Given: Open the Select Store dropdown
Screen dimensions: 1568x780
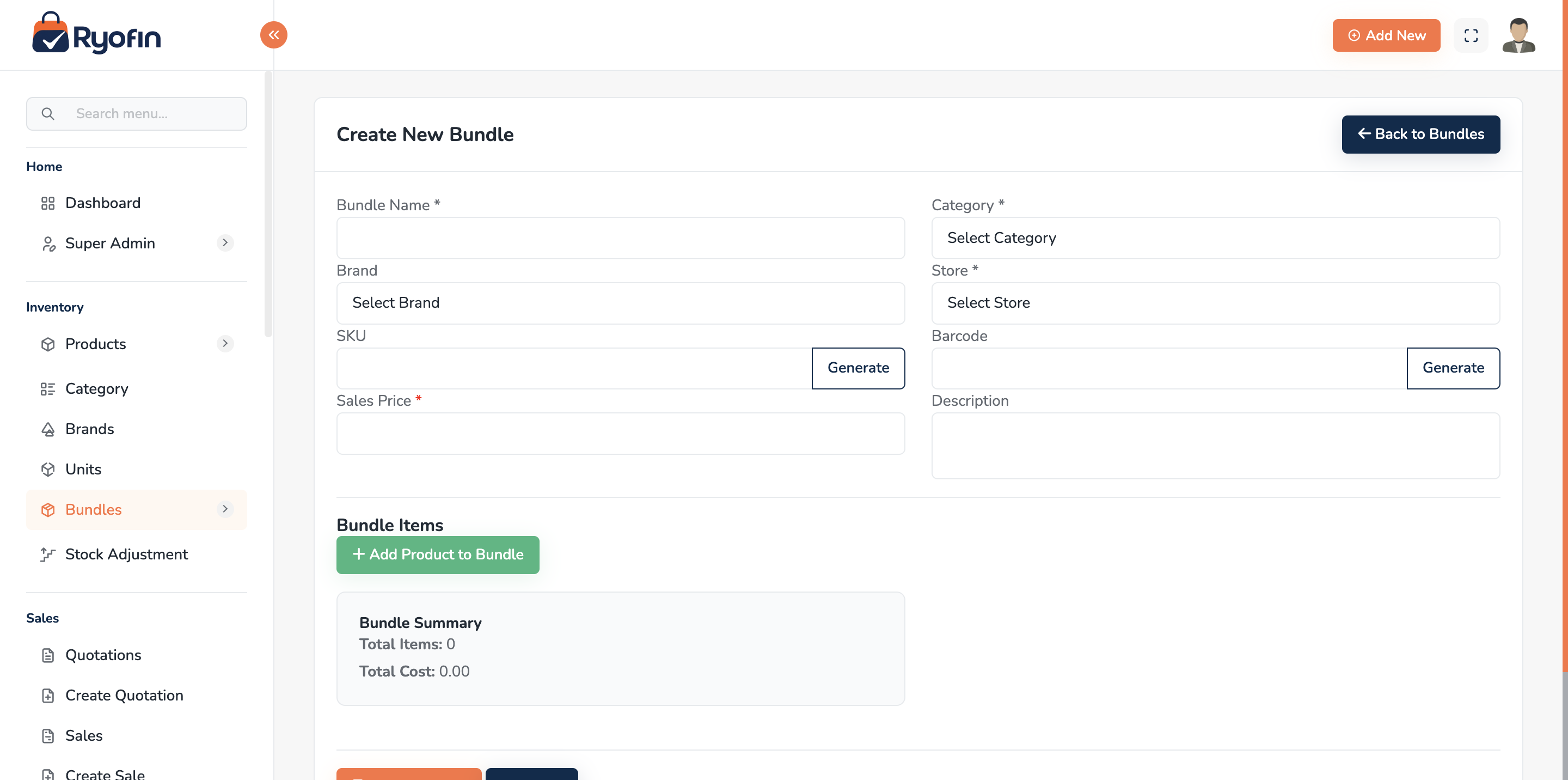Looking at the screenshot, I should pyautogui.click(x=1215, y=303).
